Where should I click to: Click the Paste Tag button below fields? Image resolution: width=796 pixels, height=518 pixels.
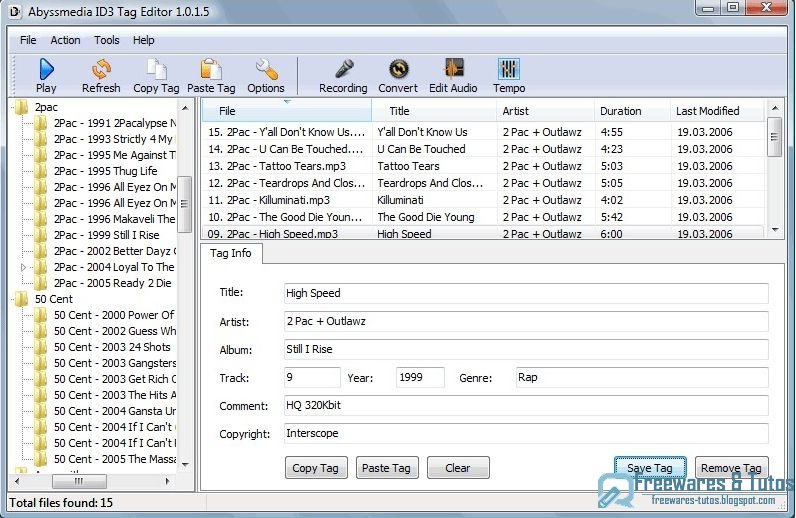pos(387,468)
